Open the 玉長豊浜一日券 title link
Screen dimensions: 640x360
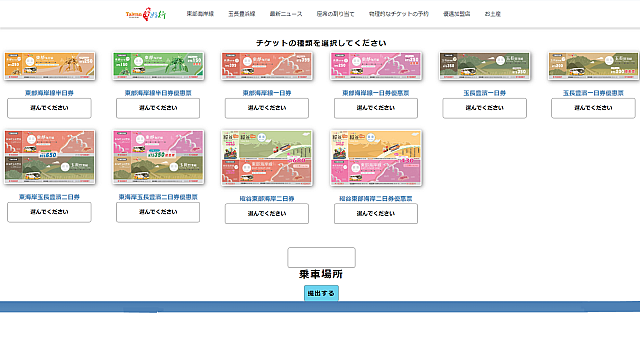pyautogui.click(x=484, y=93)
